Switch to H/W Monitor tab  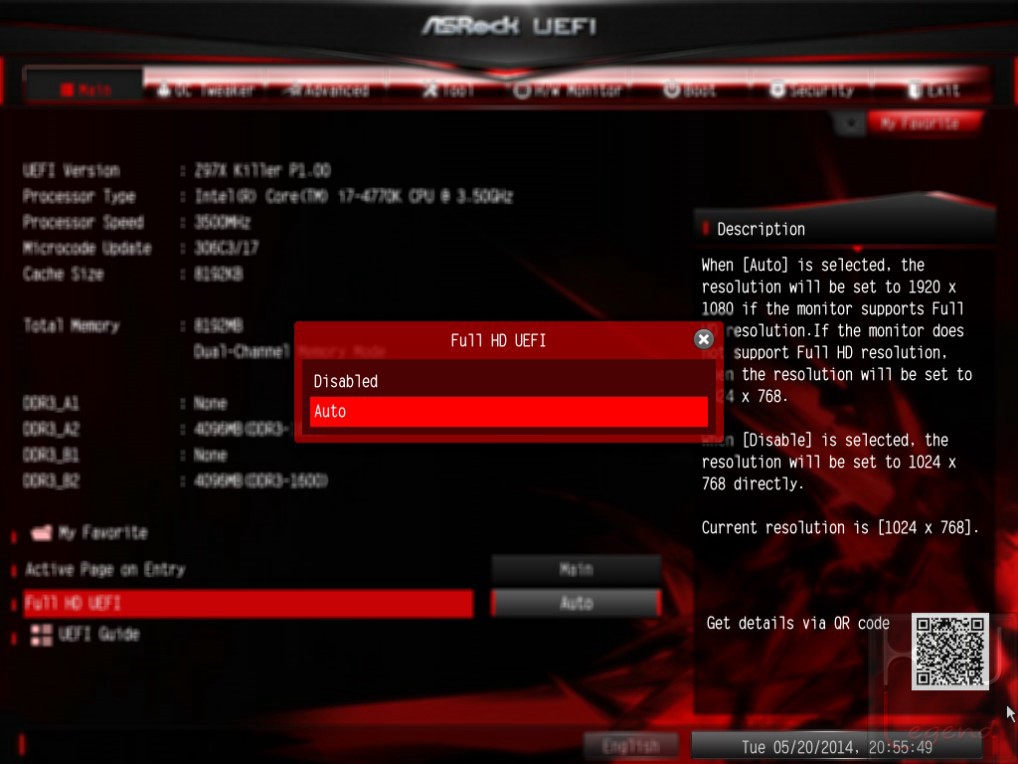pyautogui.click(x=567, y=90)
